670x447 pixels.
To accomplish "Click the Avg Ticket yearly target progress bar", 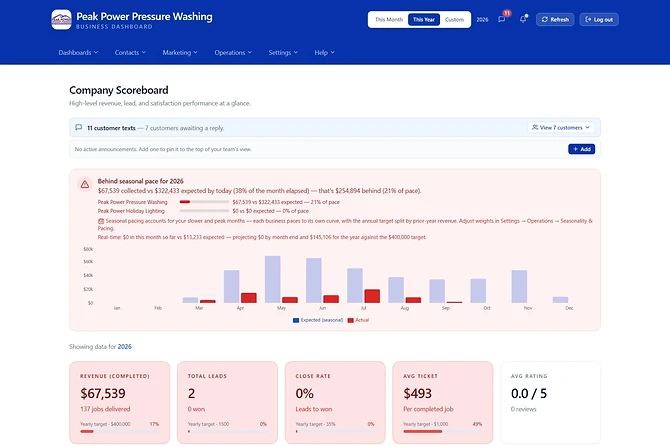I will click(443, 432).
